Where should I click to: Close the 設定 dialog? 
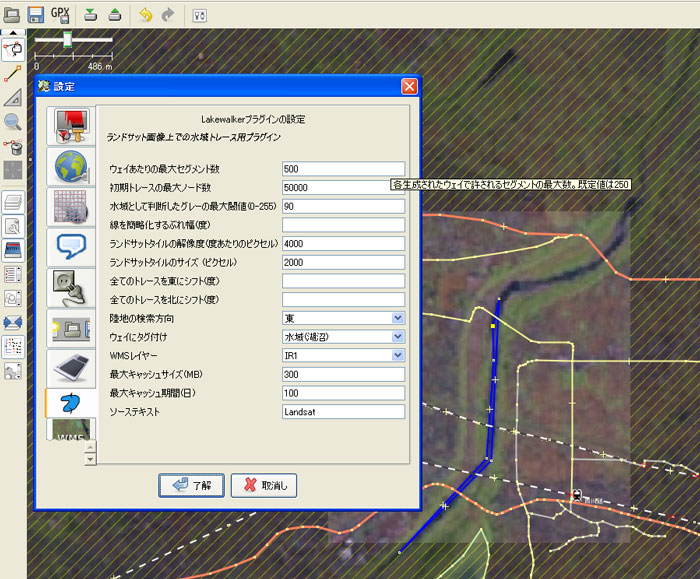(x=409, y=86)
